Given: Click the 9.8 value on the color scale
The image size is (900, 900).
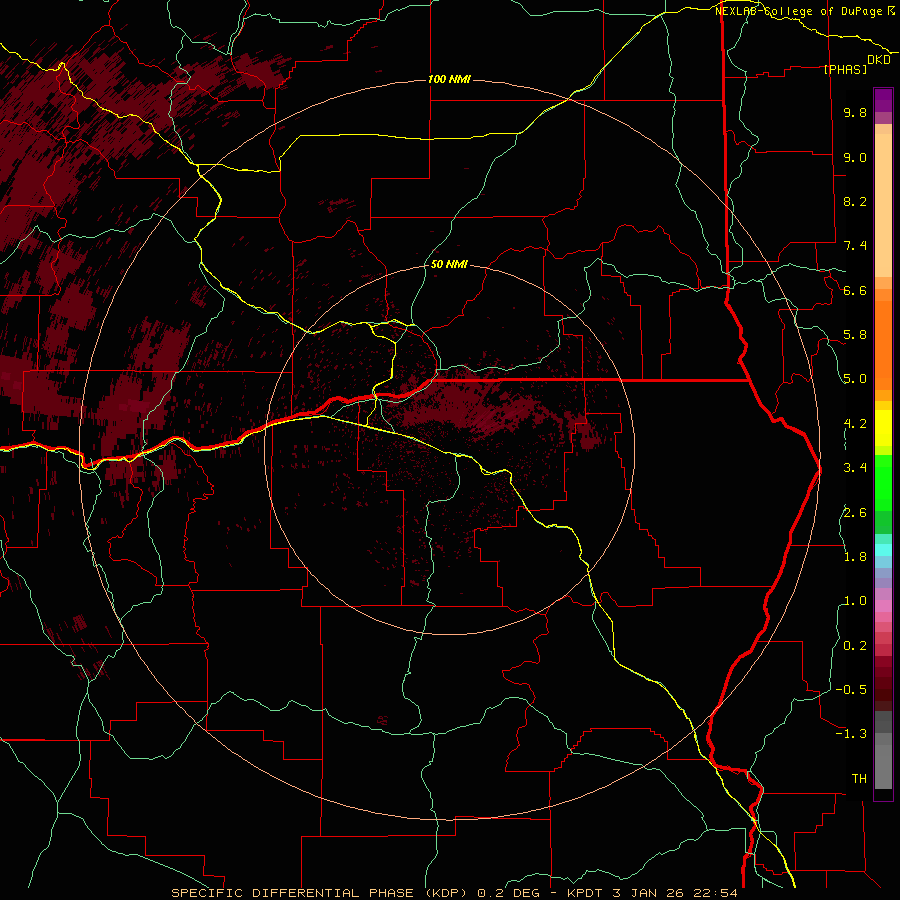Looking at the screenshot, I should point(855,112).
